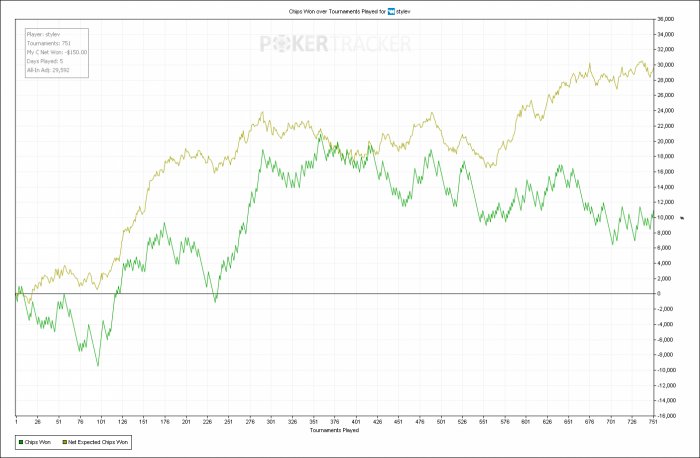The width and height of the screenshot is (700, 458).
Task: Click the 'Tournaments Played' x-axis title
Action: [x=334, y=430]
